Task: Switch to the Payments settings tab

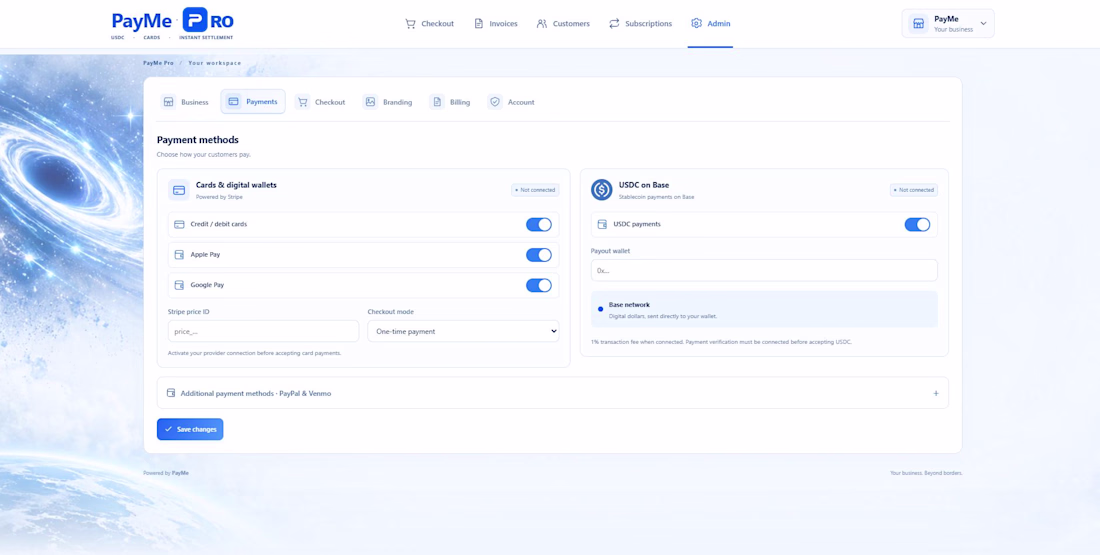Action: click(253, 102)
